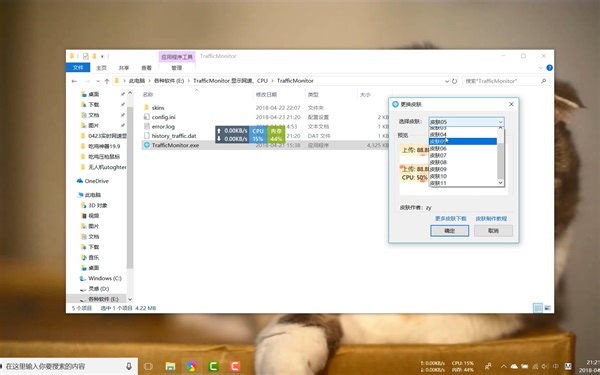Customize quick access toolbar dropdown arrow
The image size is (600, 375).
point(102,56)
